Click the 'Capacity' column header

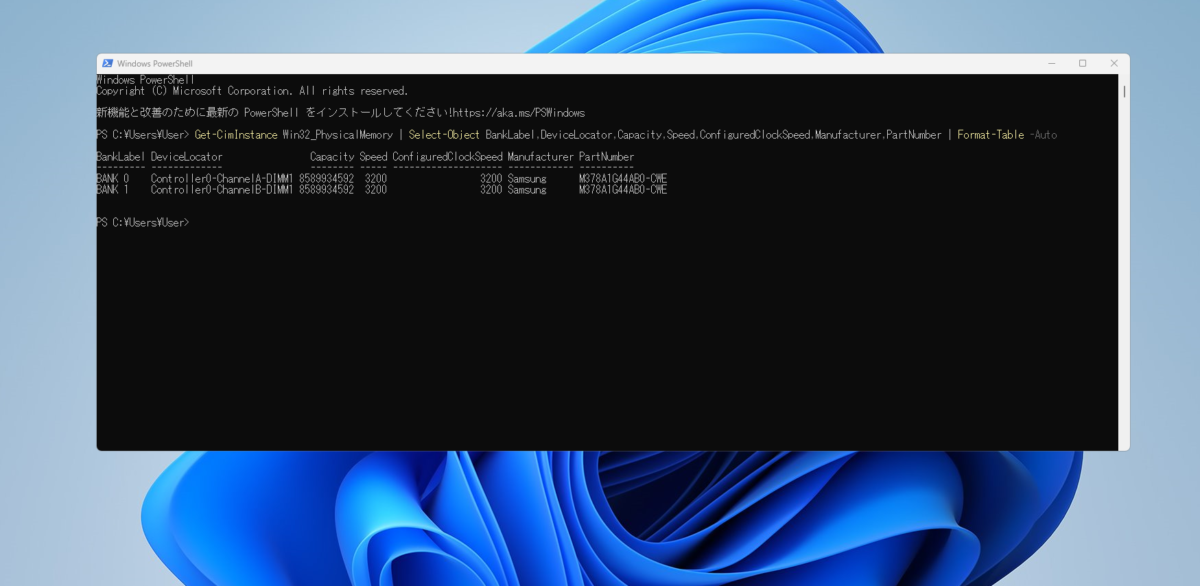[332, 157]
